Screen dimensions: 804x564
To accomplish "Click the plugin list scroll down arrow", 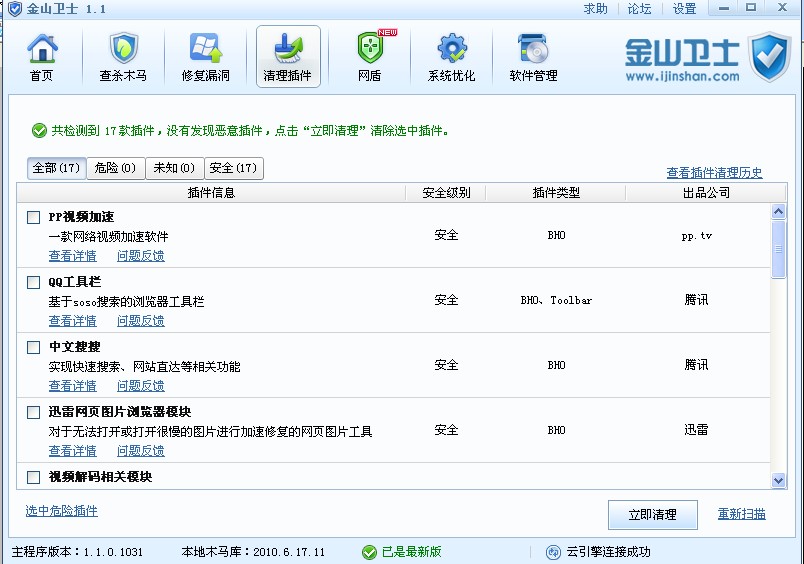I will pos(778,480).
